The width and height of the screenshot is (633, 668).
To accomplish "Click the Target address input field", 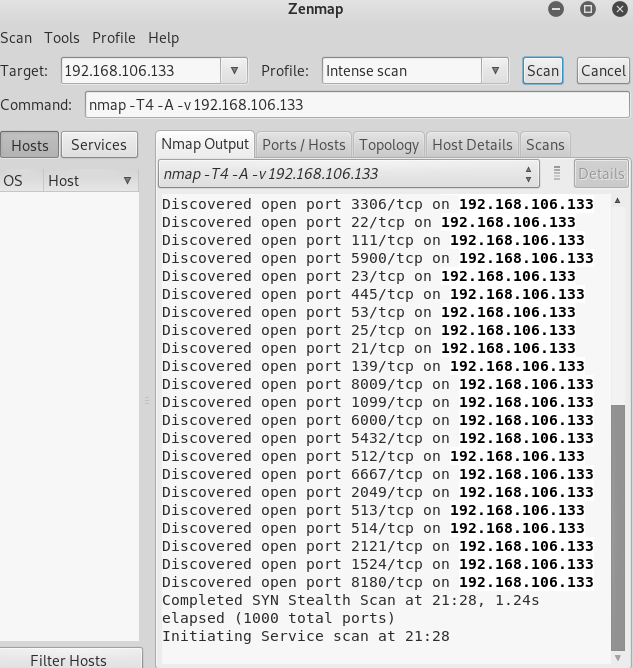I will 141,71.
